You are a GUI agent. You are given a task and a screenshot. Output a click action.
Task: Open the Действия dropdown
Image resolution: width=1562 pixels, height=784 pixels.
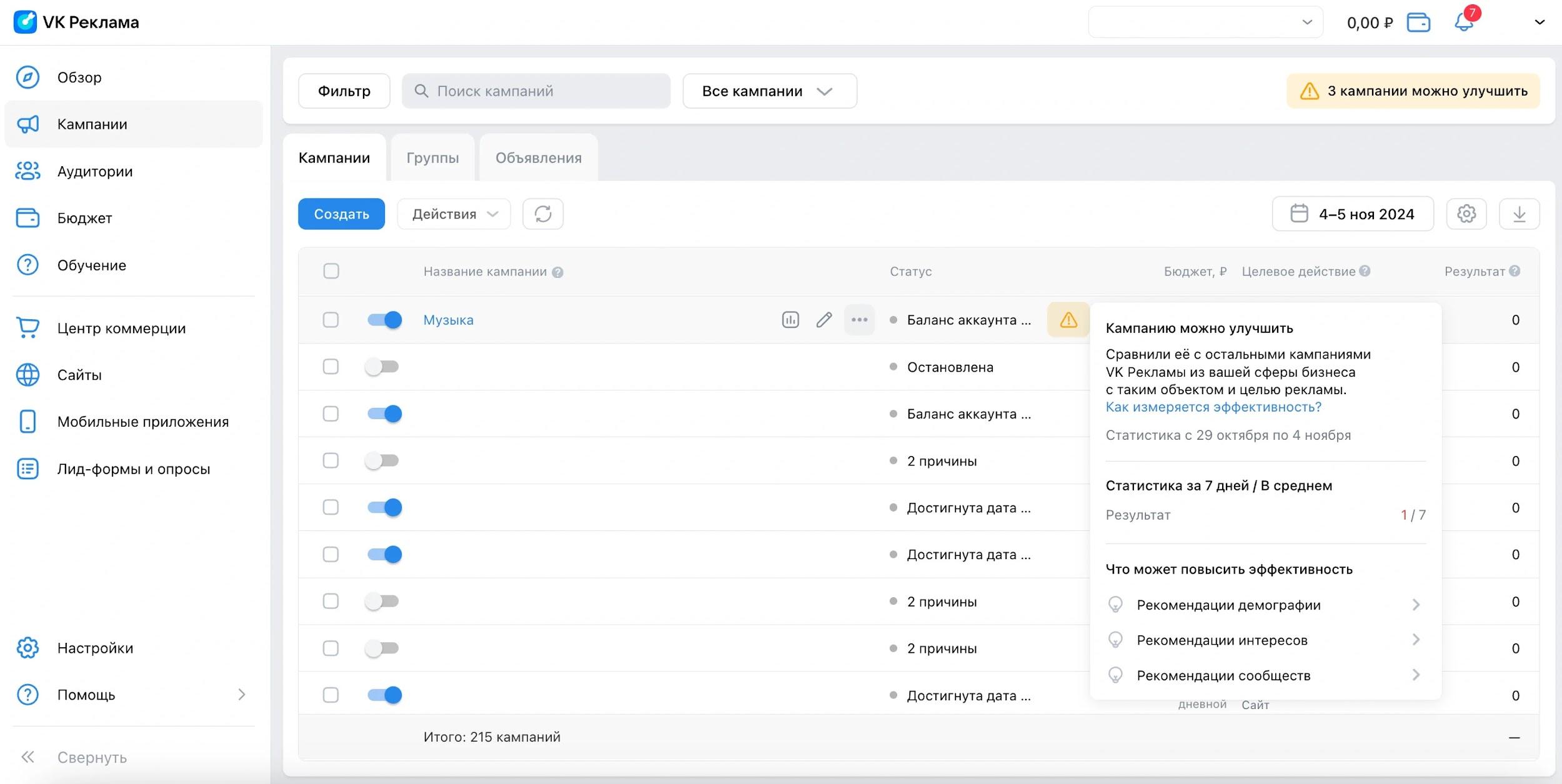point(454,214)
